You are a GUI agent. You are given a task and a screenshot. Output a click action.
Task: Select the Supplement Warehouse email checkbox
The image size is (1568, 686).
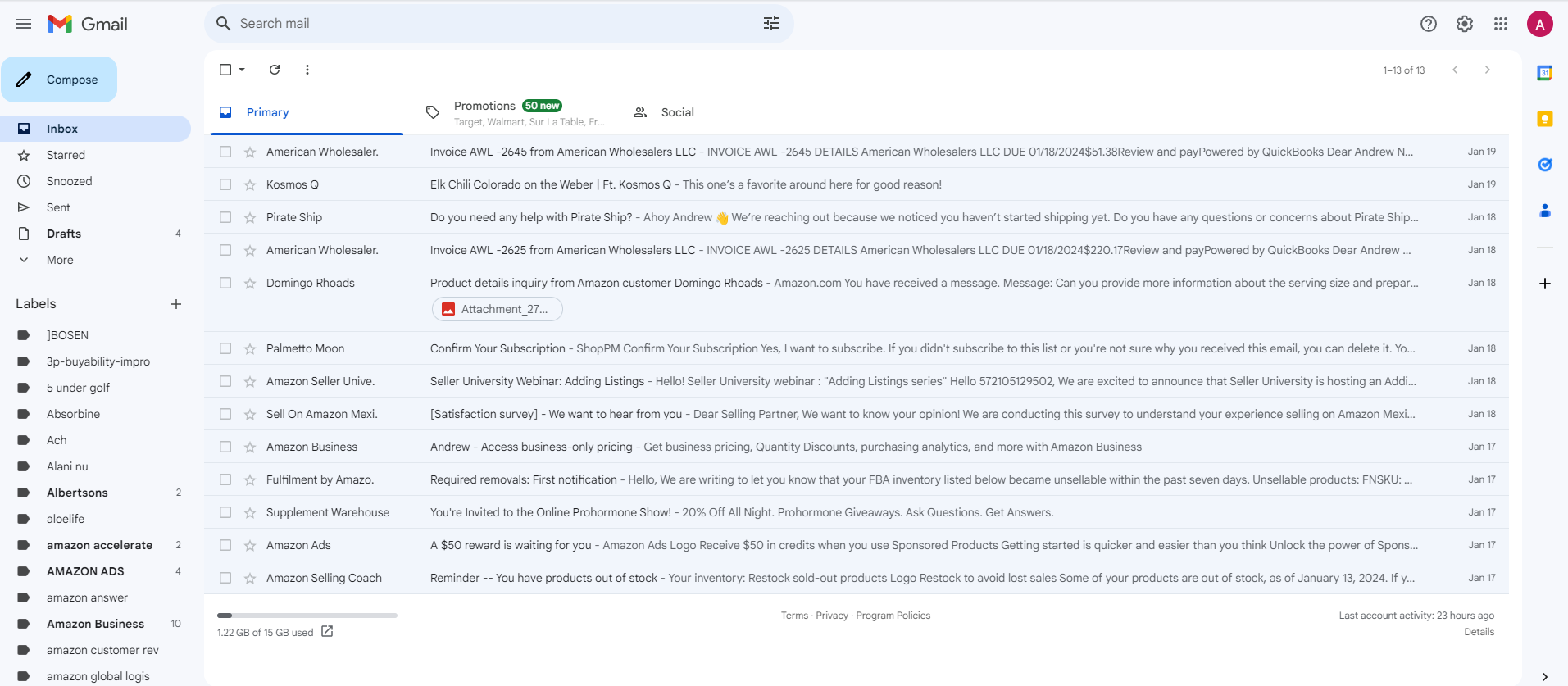tap(225, 512)
